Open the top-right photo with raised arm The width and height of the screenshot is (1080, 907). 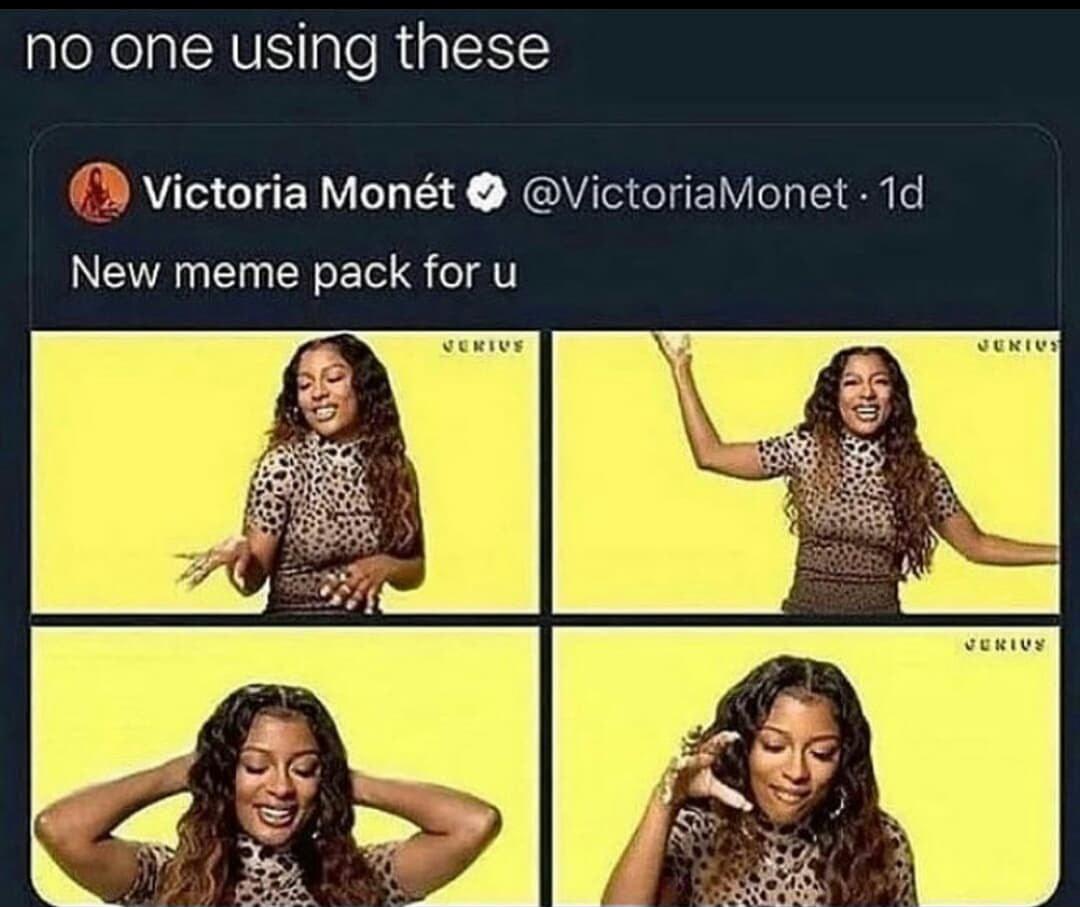point(806,472)
